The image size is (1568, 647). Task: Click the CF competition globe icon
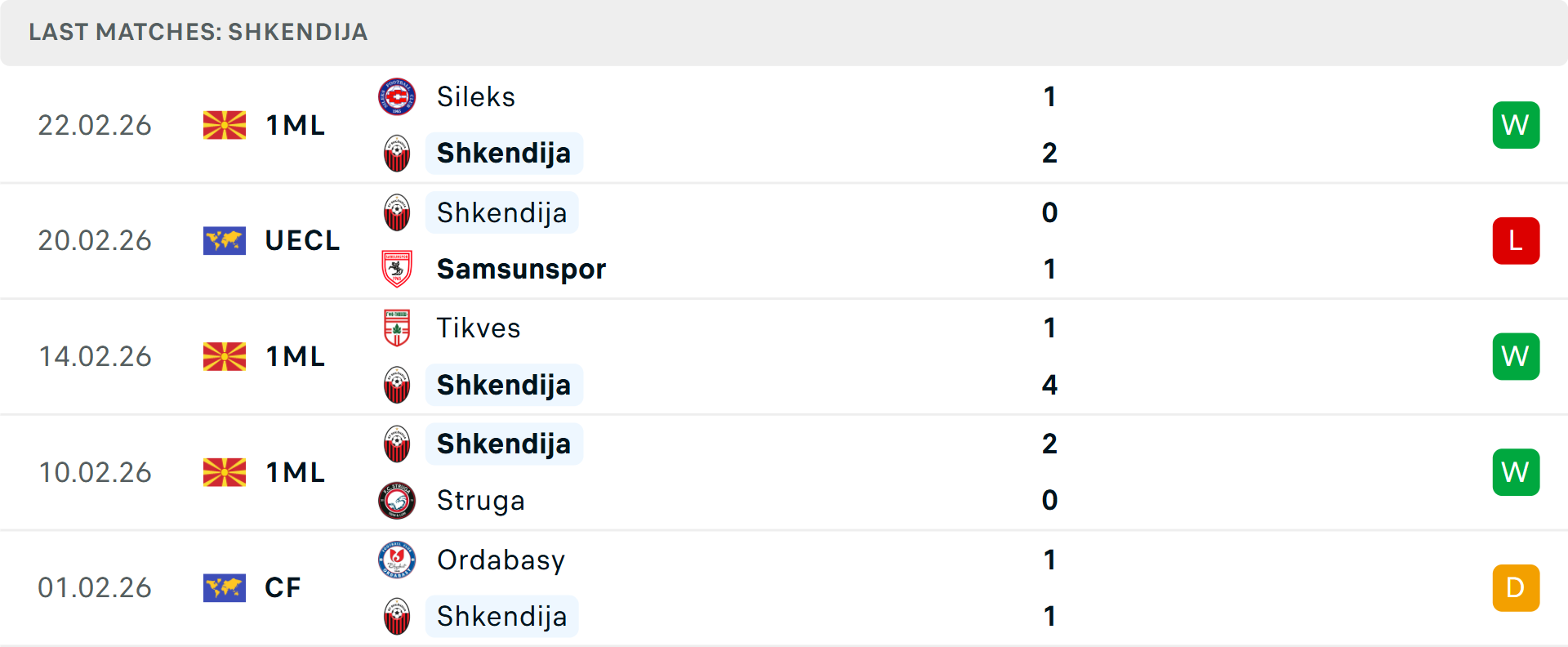click(225, 587)
